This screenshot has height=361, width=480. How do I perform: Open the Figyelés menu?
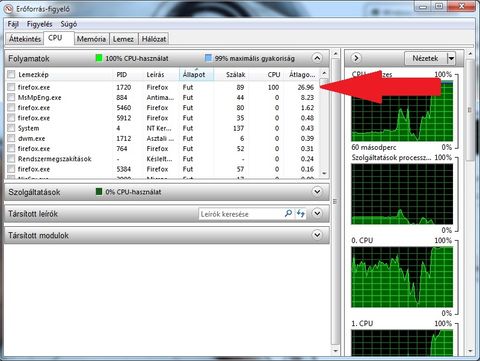point(39,24)
